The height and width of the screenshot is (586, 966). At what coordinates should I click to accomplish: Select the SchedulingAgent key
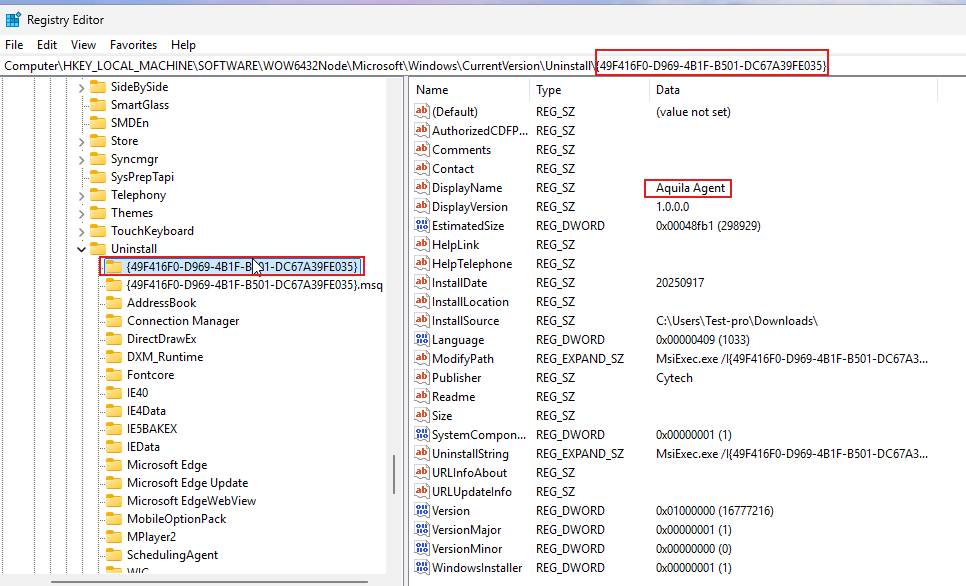[x=172, y=555]
